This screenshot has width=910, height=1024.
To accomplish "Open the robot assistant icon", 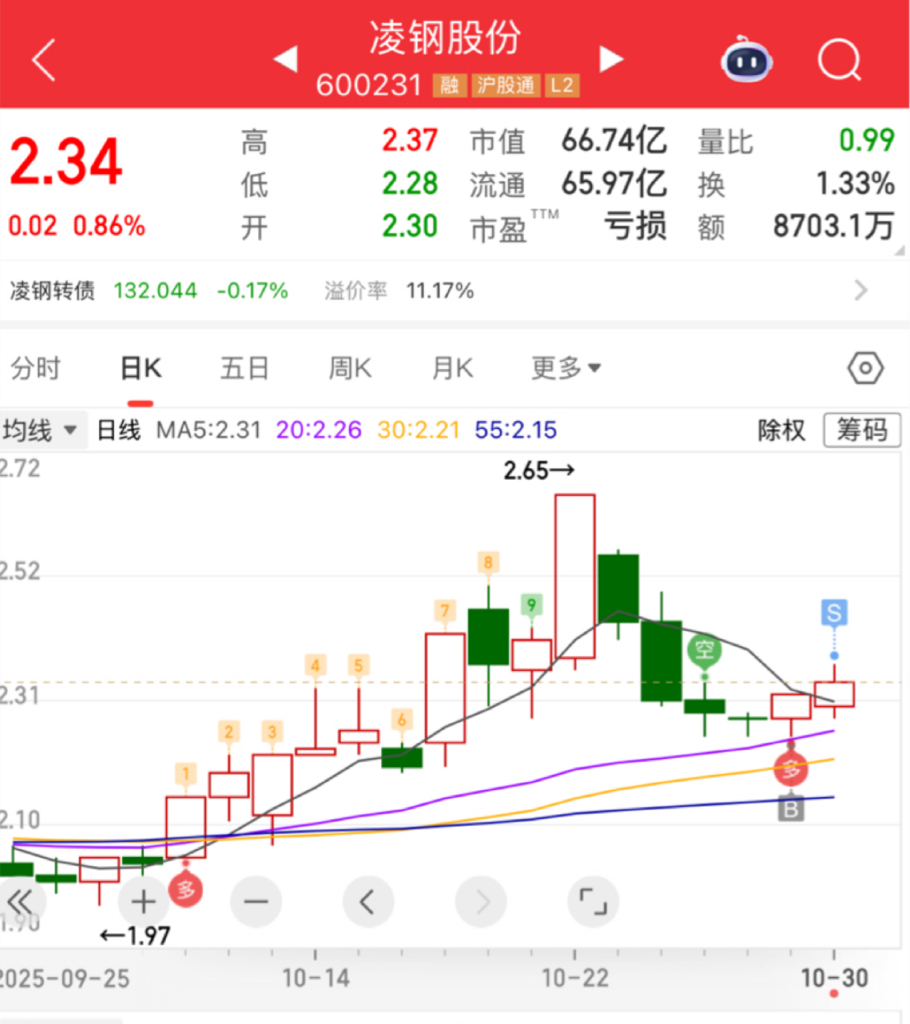I will [x=747, y=59].
